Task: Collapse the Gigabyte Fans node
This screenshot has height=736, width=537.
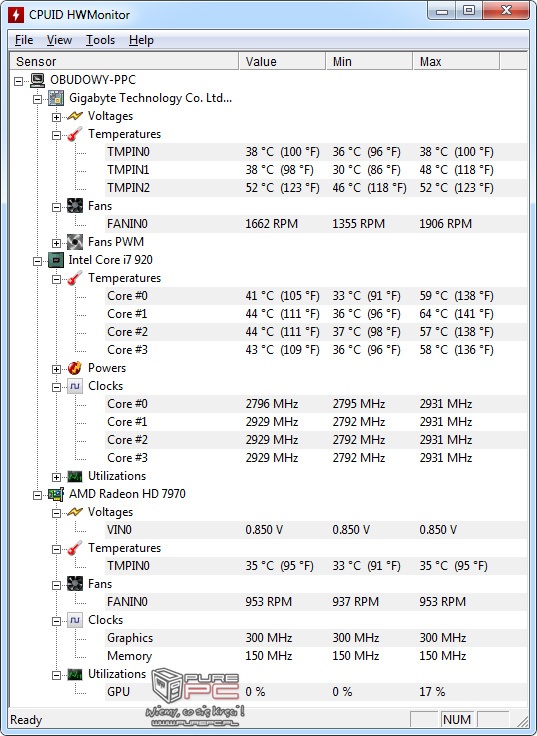Action: [x=56, y=207]
